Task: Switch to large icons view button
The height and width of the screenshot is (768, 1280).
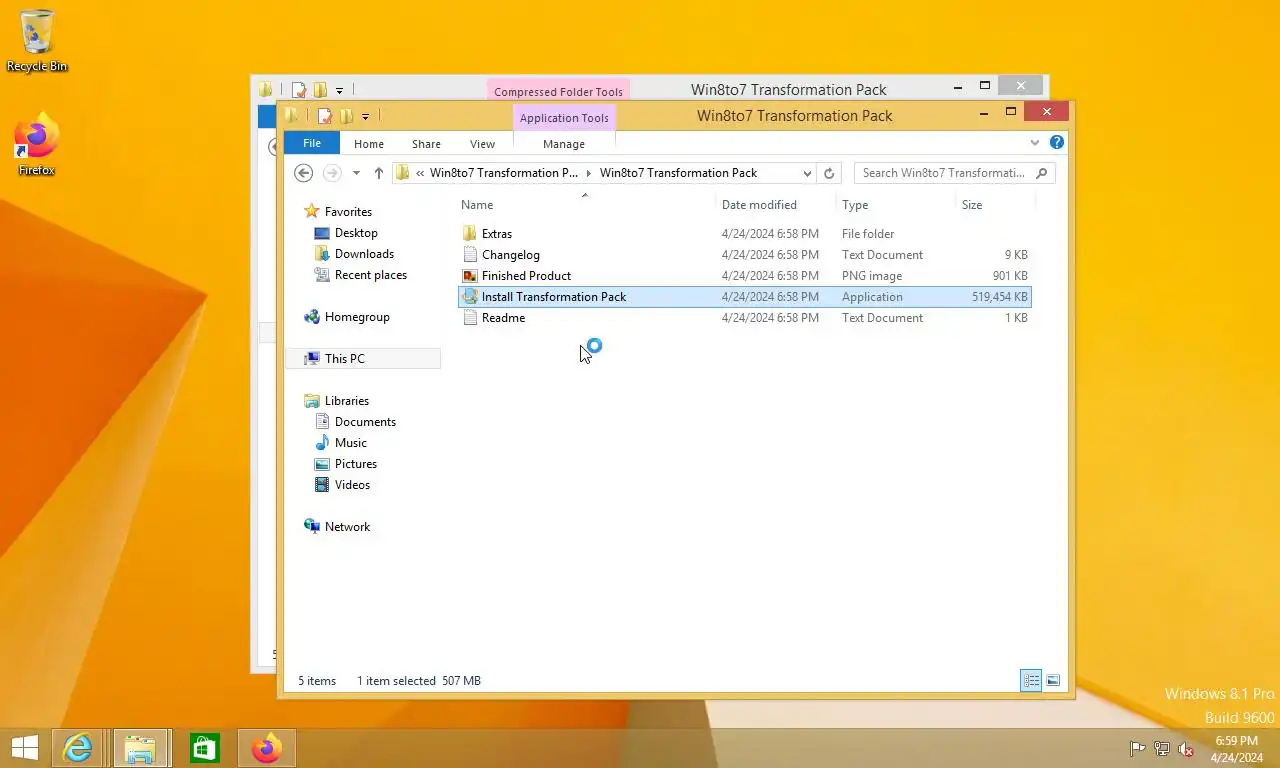Action: click(x=1053, y=680)
